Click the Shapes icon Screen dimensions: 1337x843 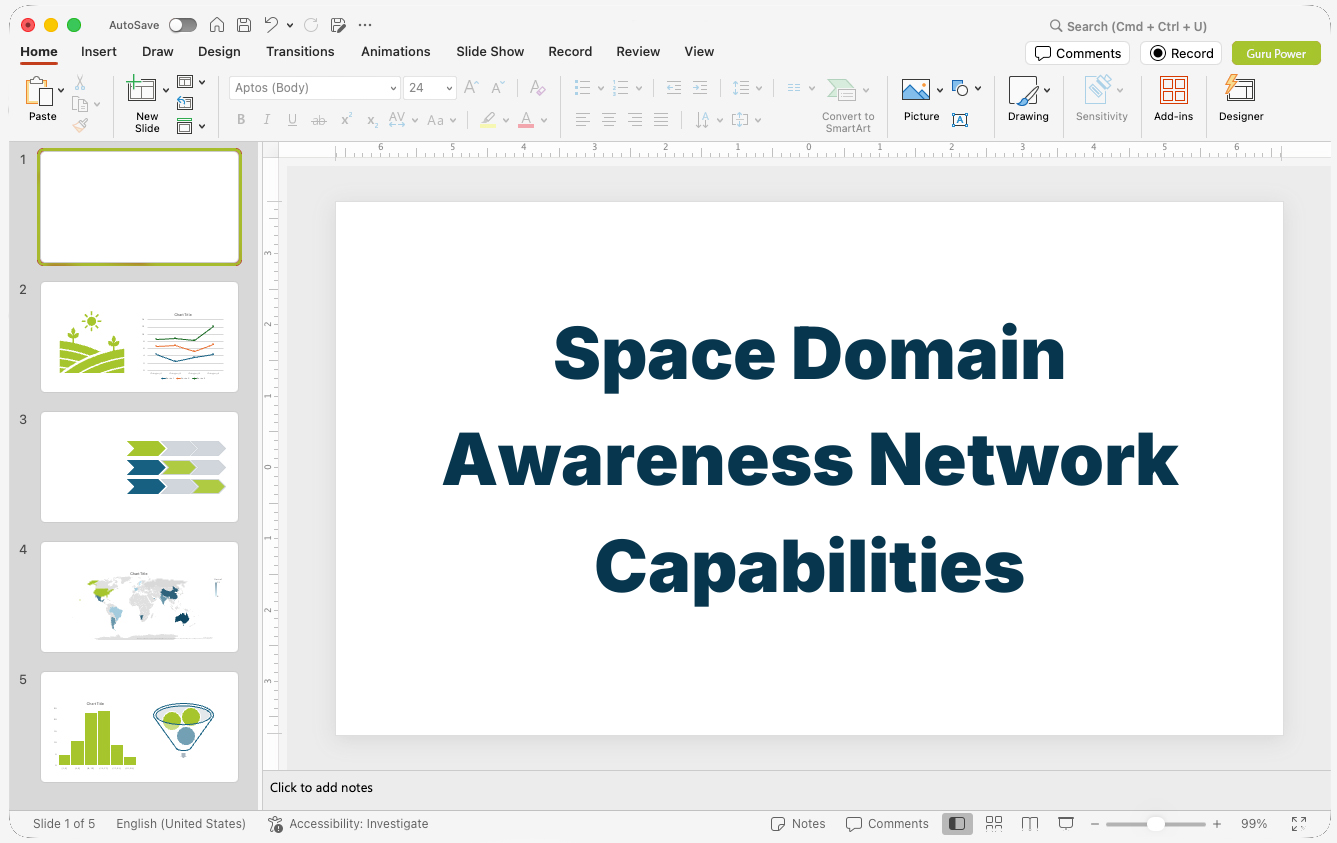click(961, 89)
